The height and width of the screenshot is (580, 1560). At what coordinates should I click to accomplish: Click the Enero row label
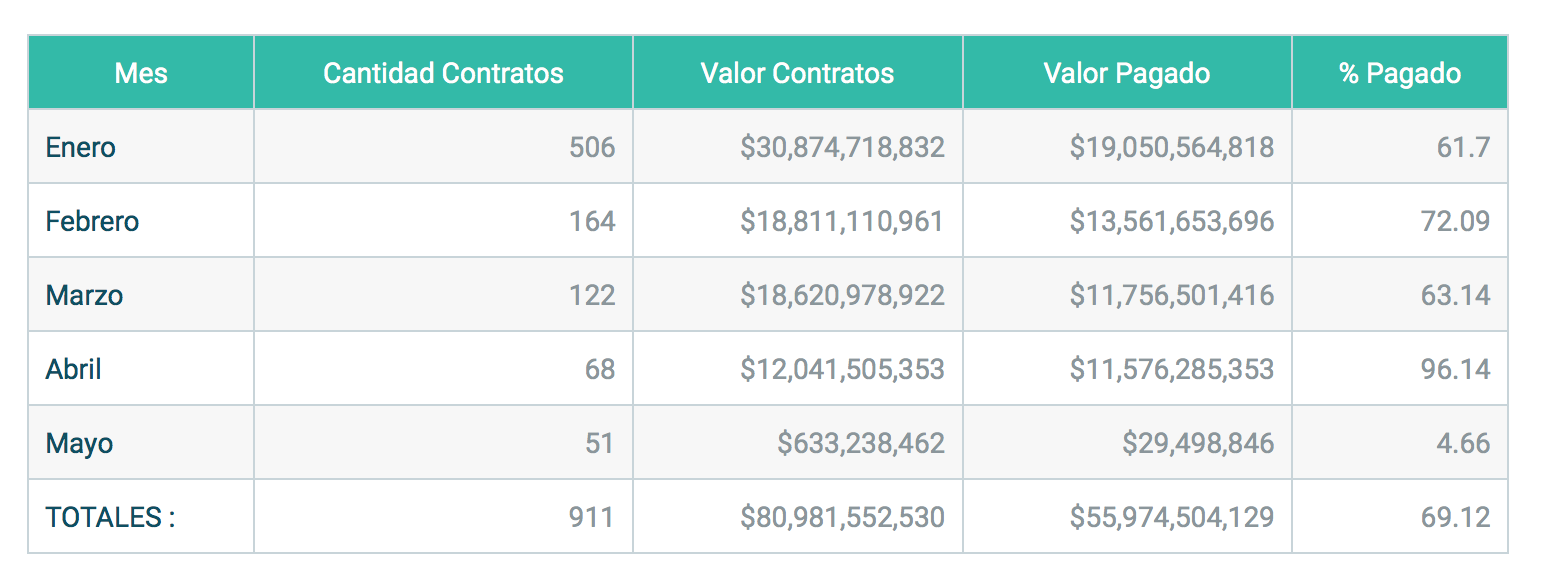pos(81,148)
